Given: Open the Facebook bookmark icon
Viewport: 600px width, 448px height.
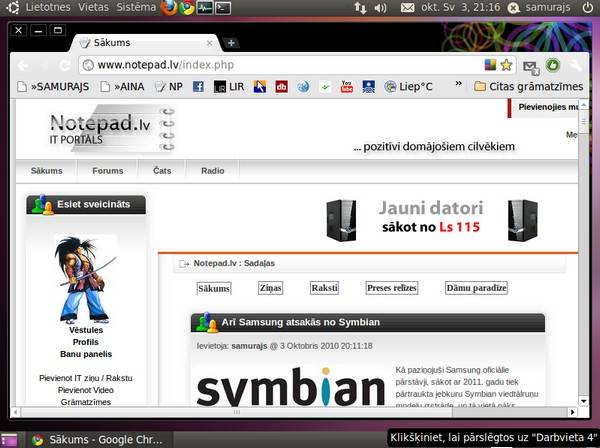Looking at the screenshot, I should pos(198,87).
